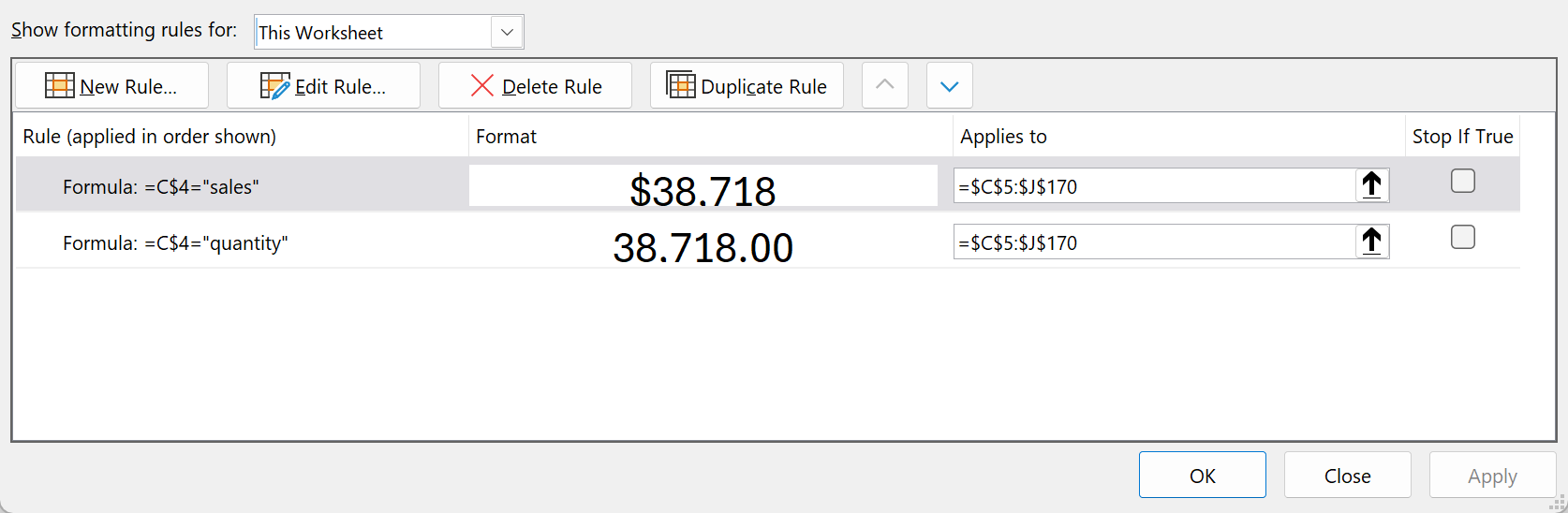
Task: Enable Stop If True for sales rule
Action: [1462, 181]
